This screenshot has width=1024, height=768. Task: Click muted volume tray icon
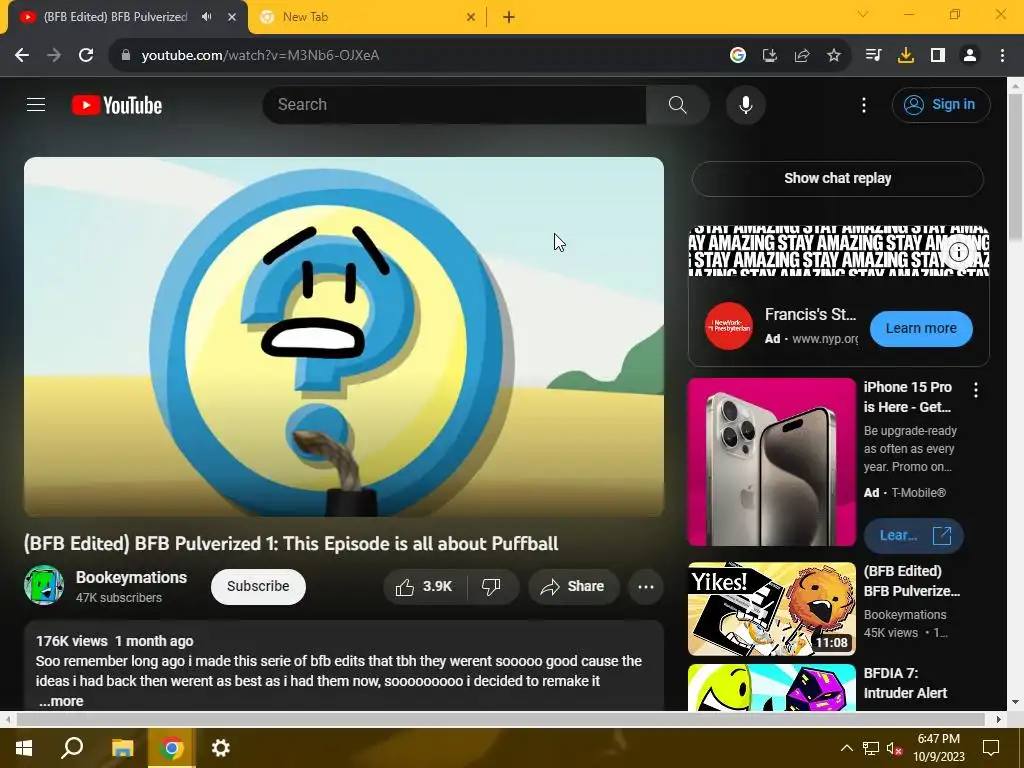[895, 748]
